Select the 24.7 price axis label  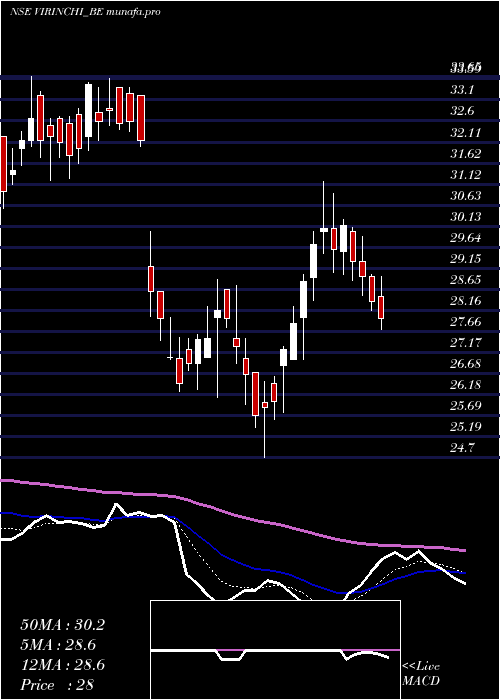[x=462, y=447]
